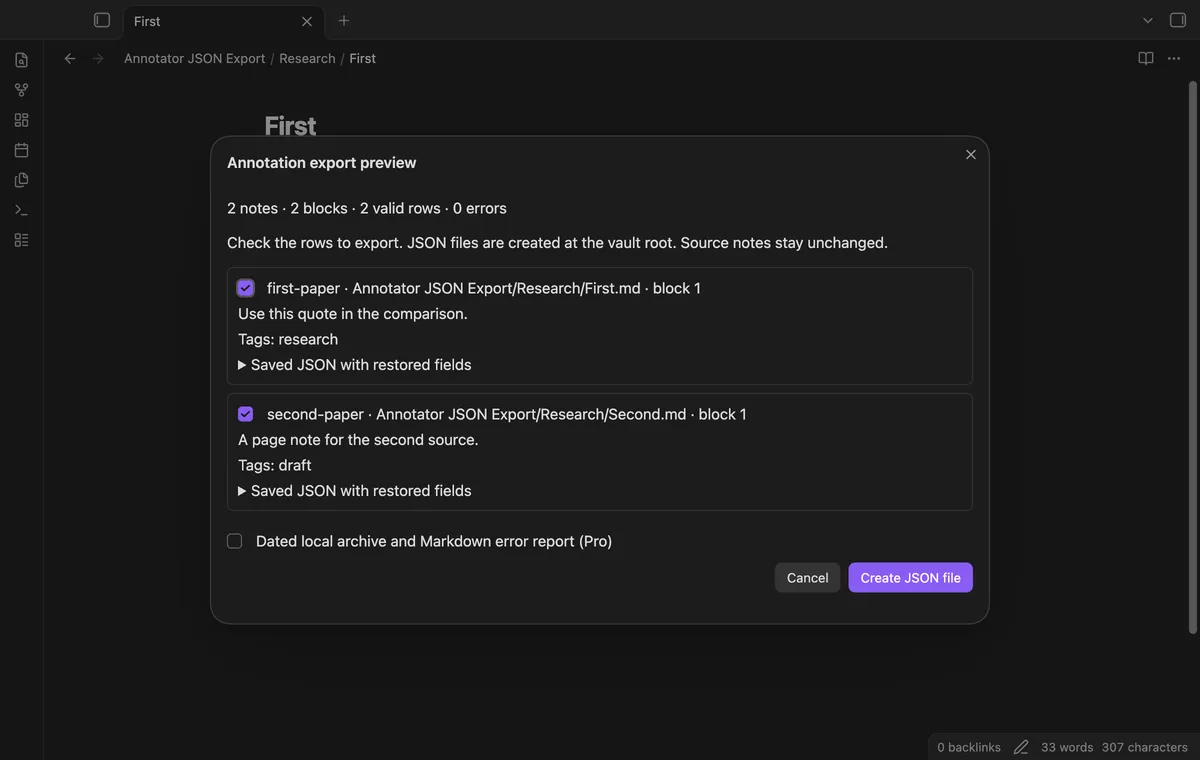Image resolution: width=1200 pixels, height=760 pixels.
Task: Open the tab list dropdown chevron
Action: pyautogui.click(x=1148, y=20)
